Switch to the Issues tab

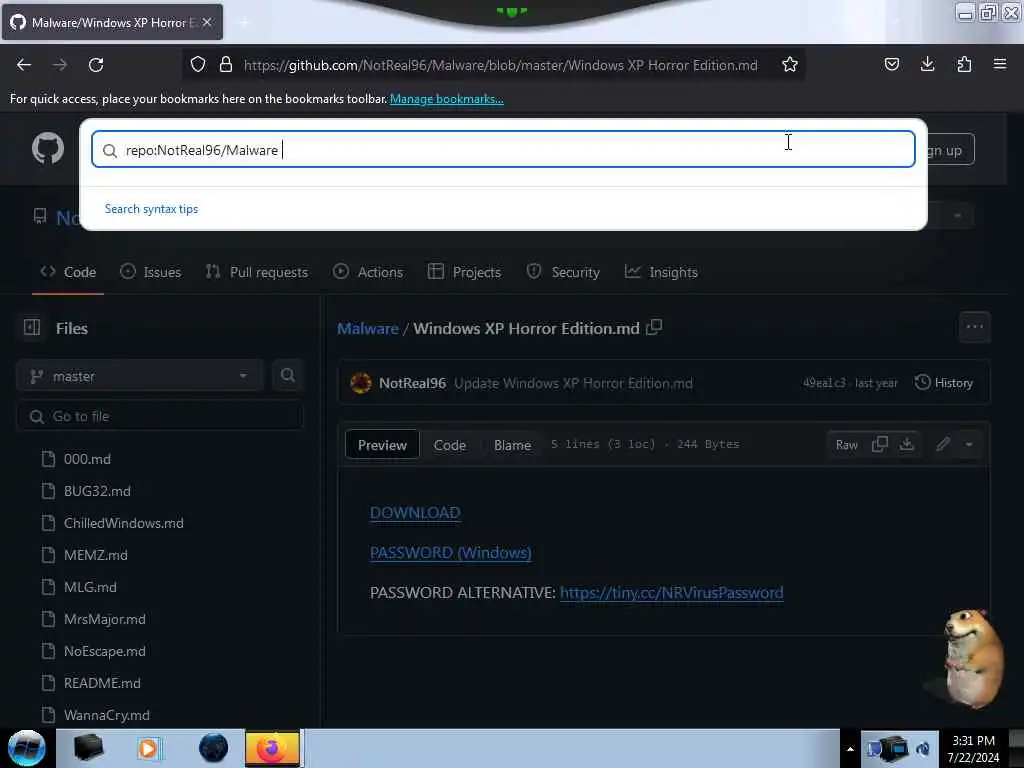tap(151, 272)
